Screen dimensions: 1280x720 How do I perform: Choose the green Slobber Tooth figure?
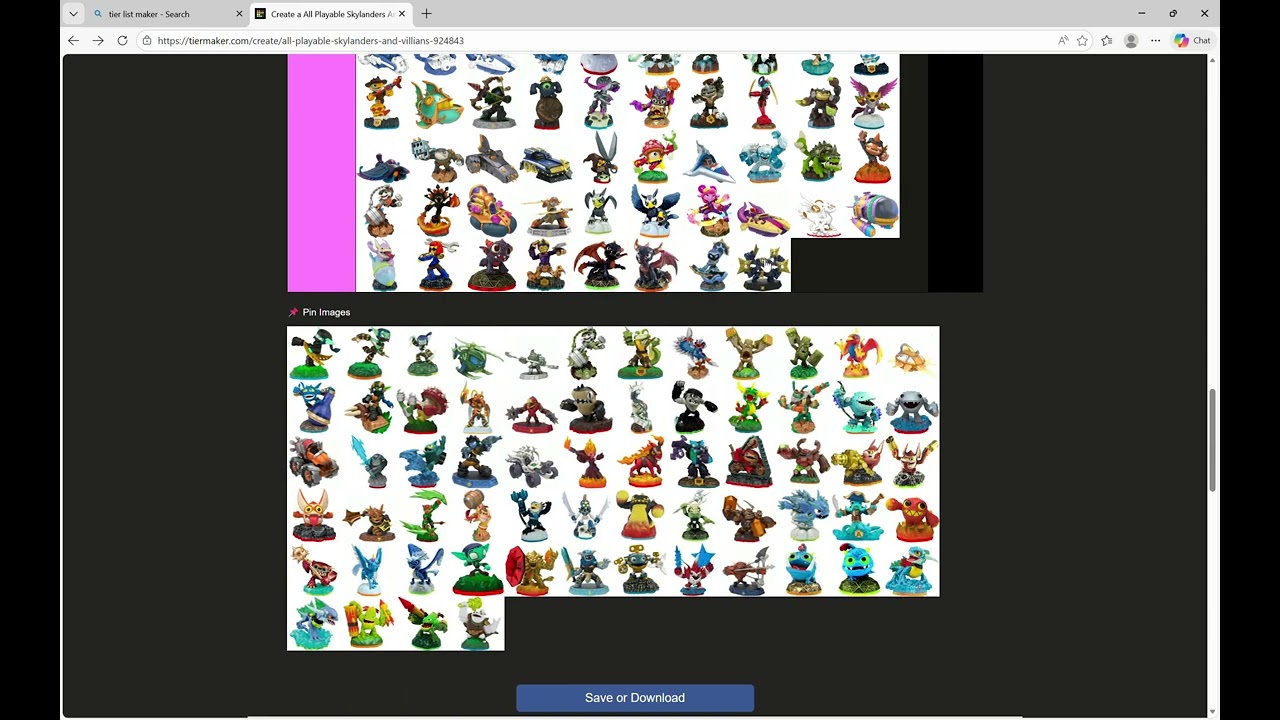pyautogui.click(x=818, y=157)
